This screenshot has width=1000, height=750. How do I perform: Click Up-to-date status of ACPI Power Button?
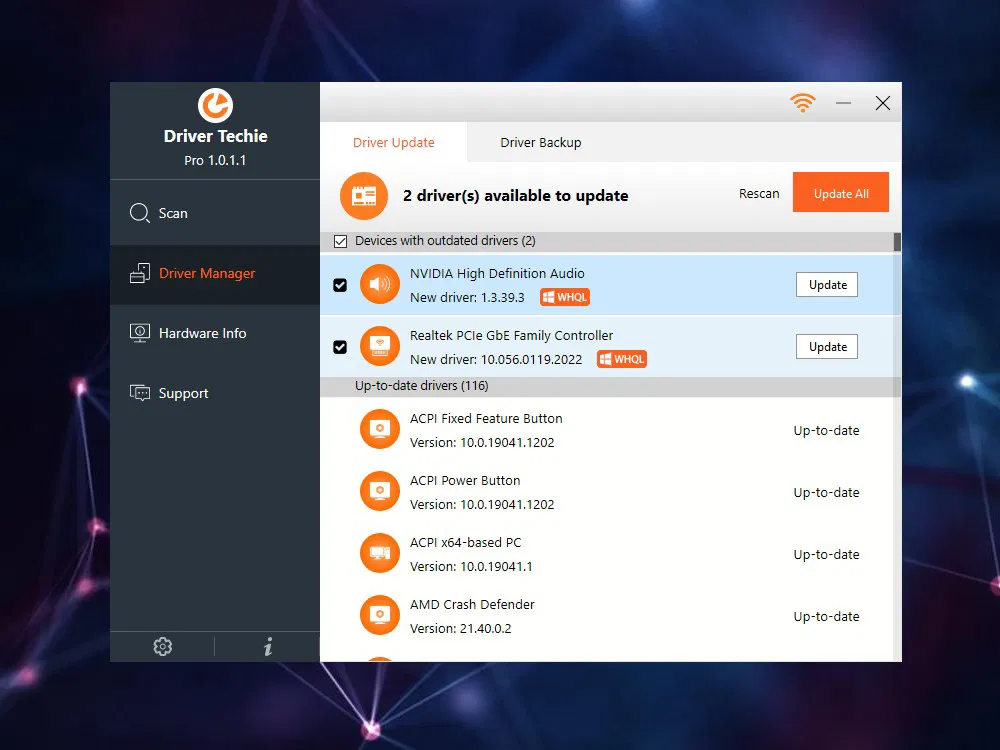pyautogui.click(x=827, y=492)
